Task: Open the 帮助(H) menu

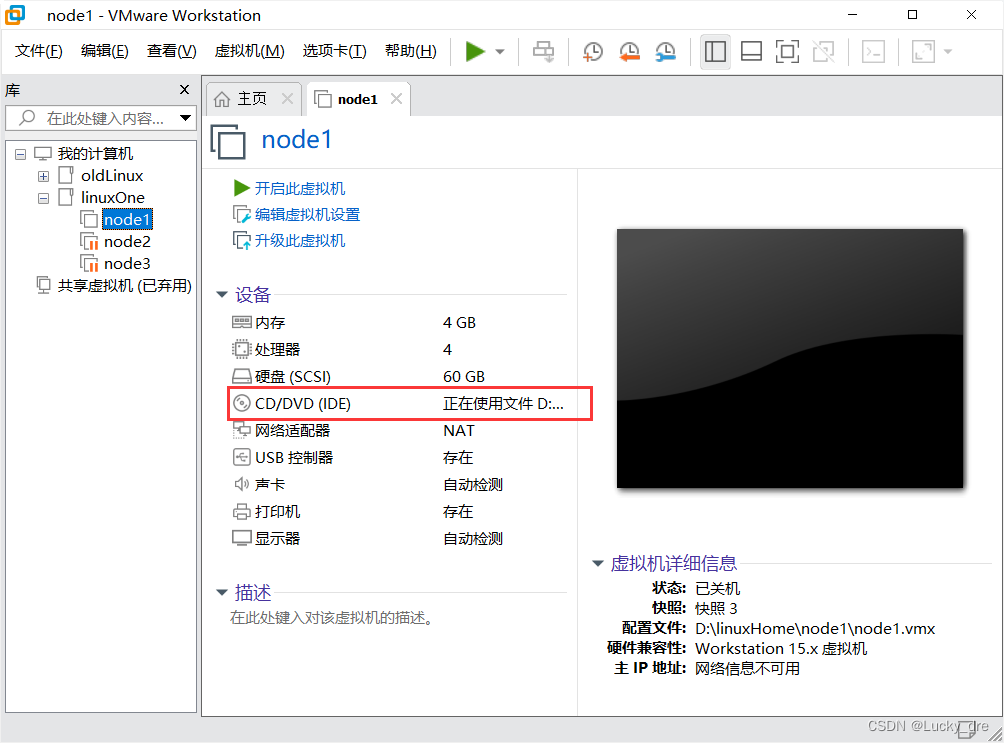Action: coord(410,51)
